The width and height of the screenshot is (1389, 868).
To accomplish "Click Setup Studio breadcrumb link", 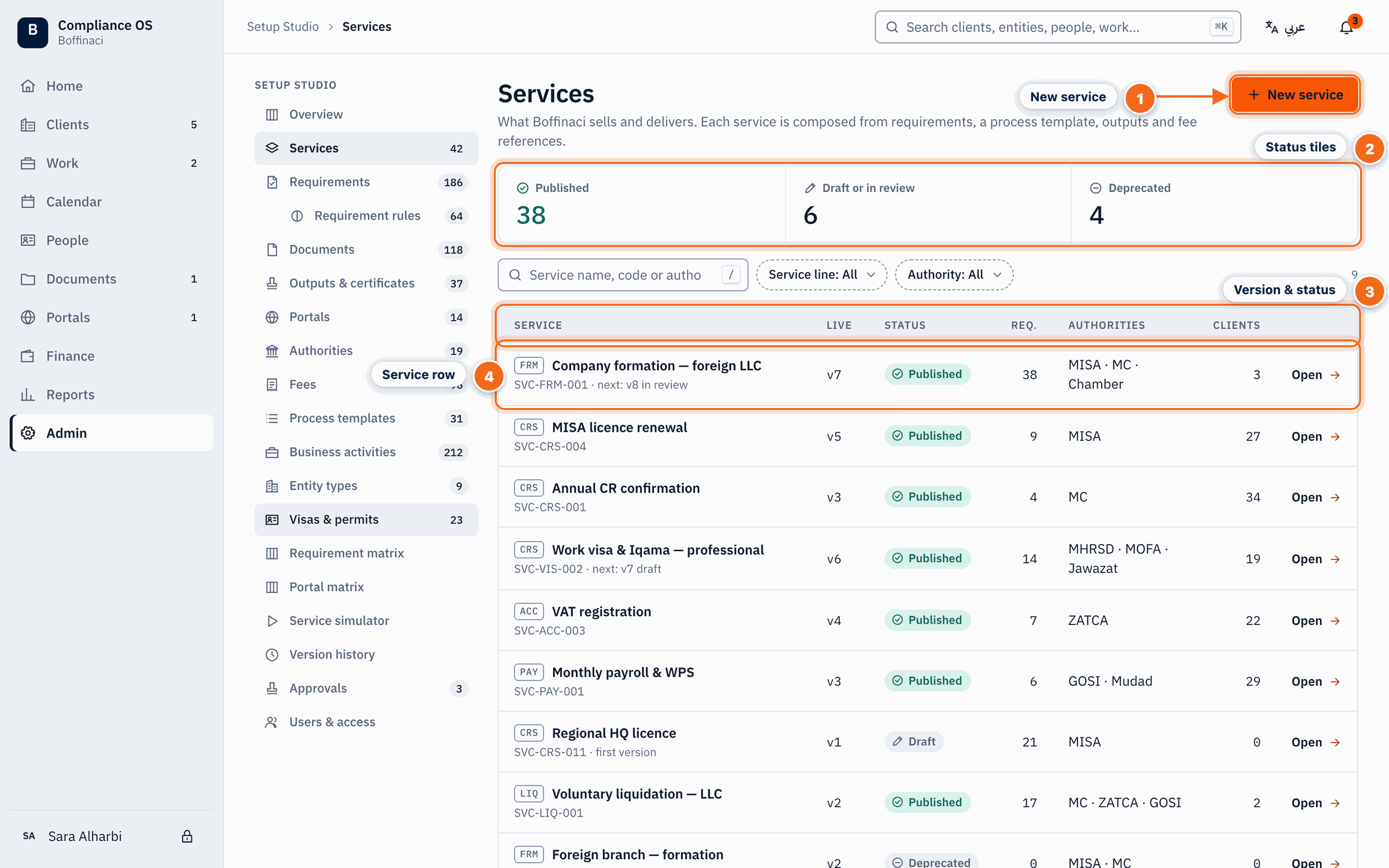I will pos(282,27).
